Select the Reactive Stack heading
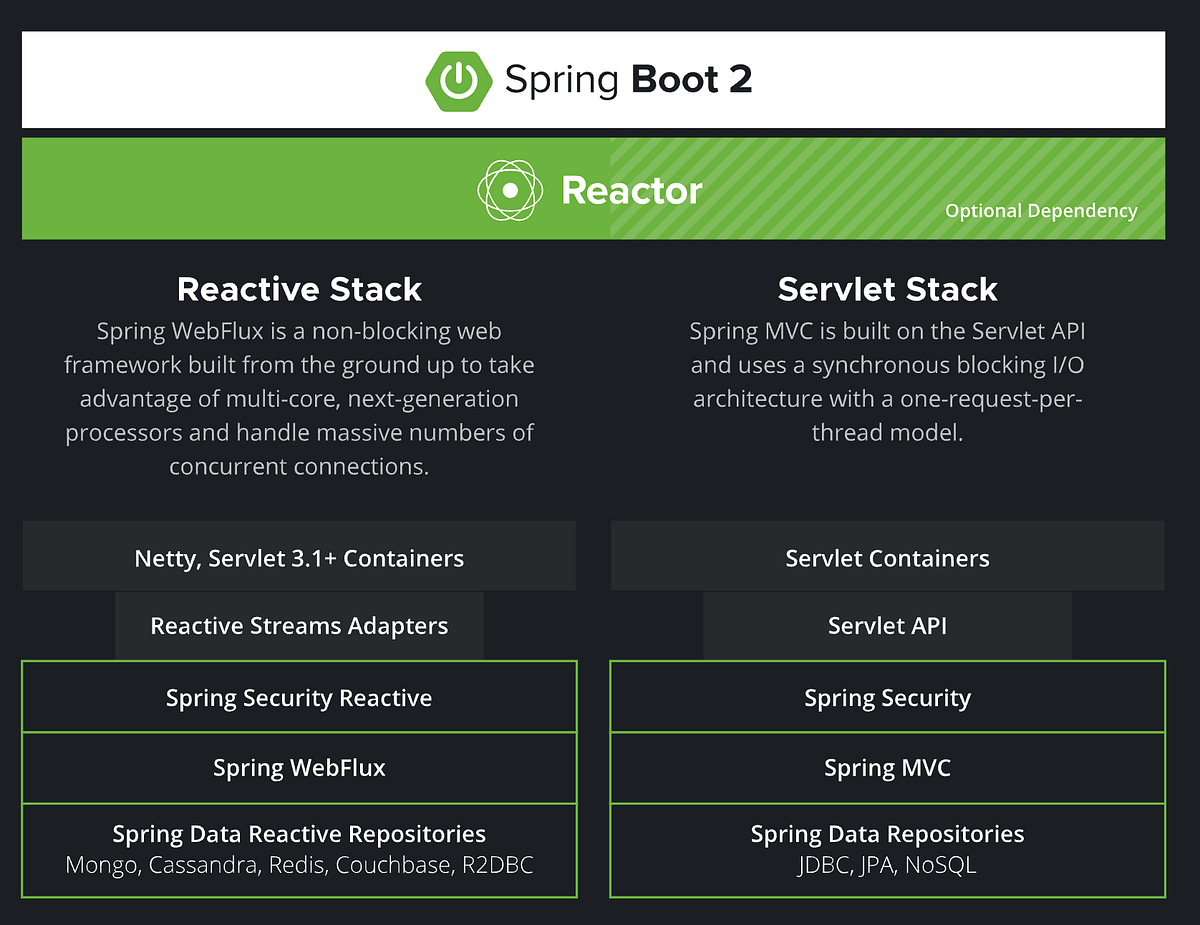 [298, 289]
